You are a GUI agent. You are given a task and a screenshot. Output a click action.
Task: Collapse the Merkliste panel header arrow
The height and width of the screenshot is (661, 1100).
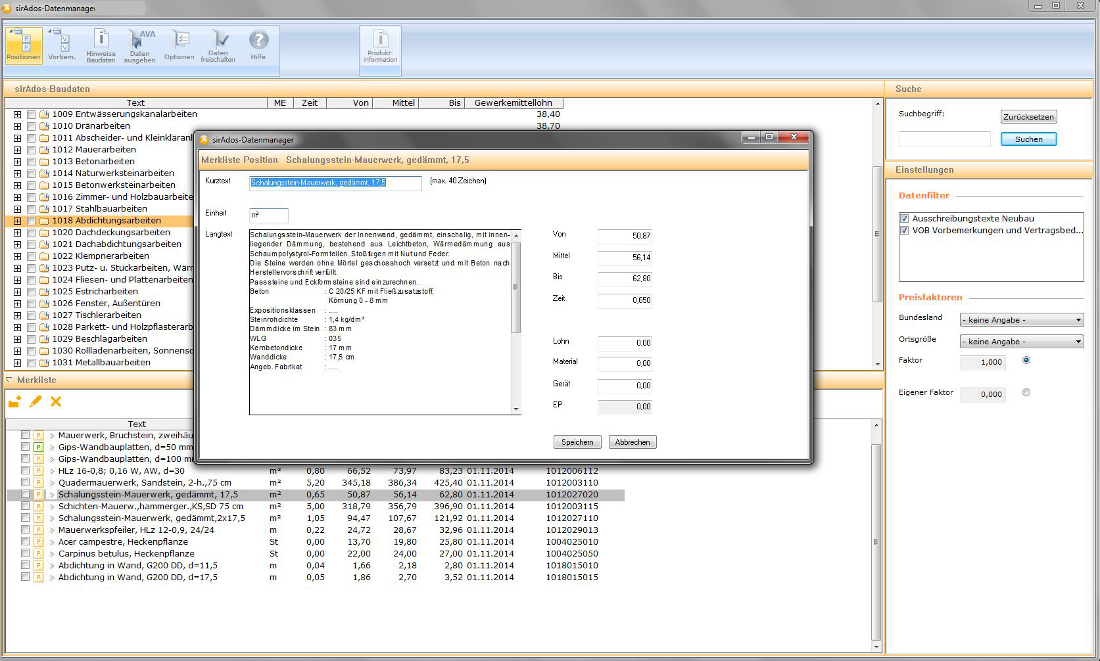[x=9, y=380]
